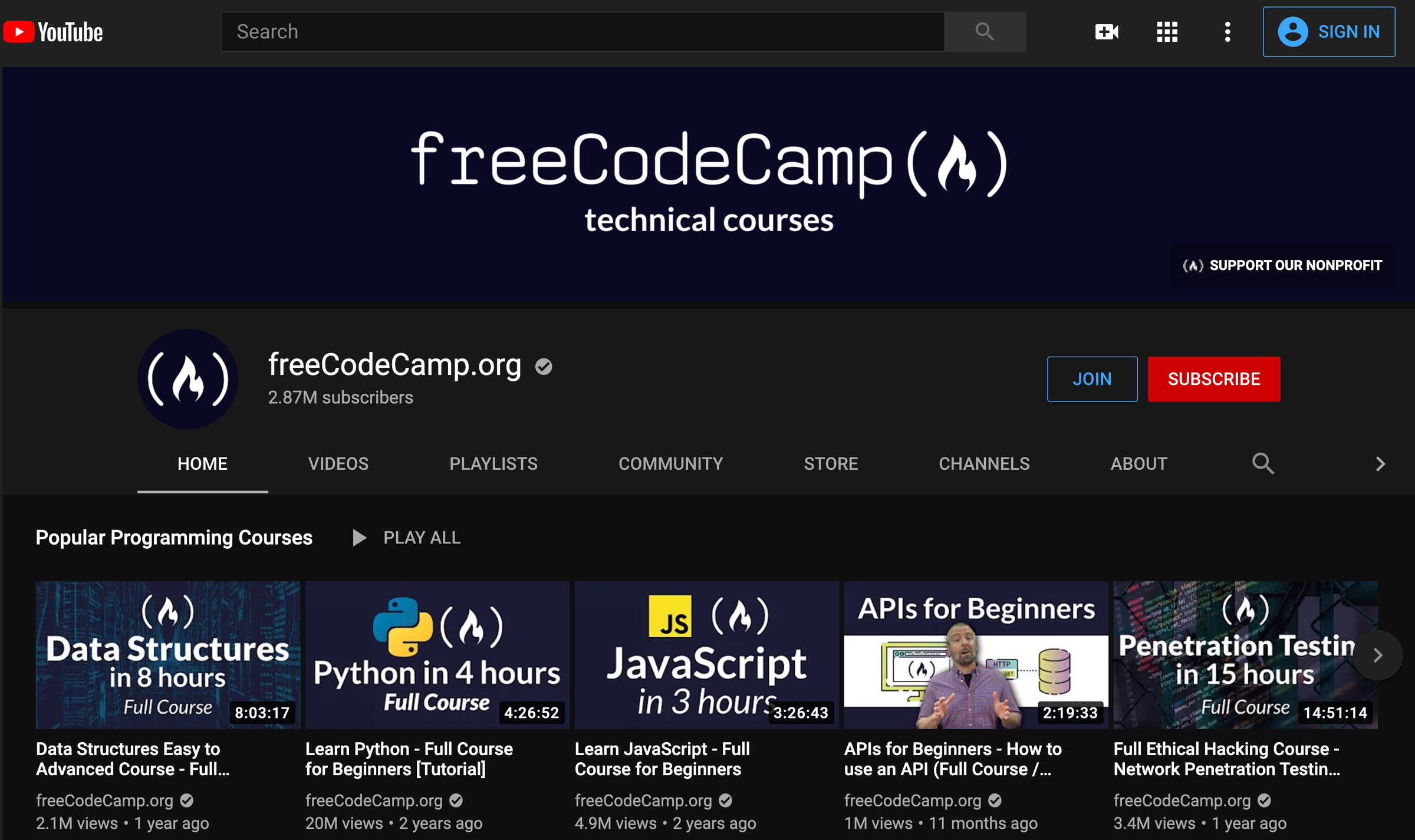Open the three-dot settings menu
This screenshot has height=840, width=1415.
pyautogui.click(x=1227, y=32)
